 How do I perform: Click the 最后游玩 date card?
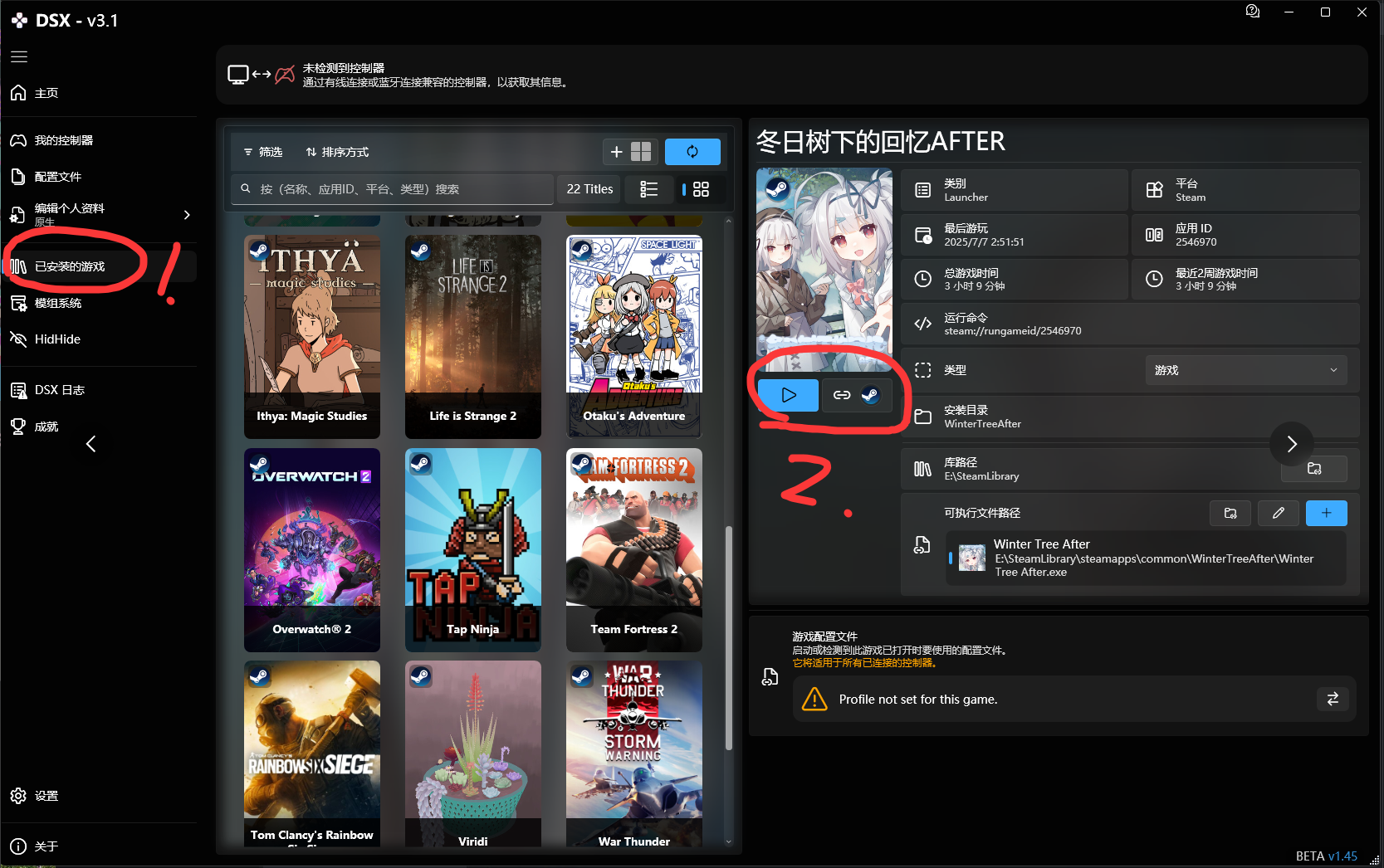tap(1015, 235)
